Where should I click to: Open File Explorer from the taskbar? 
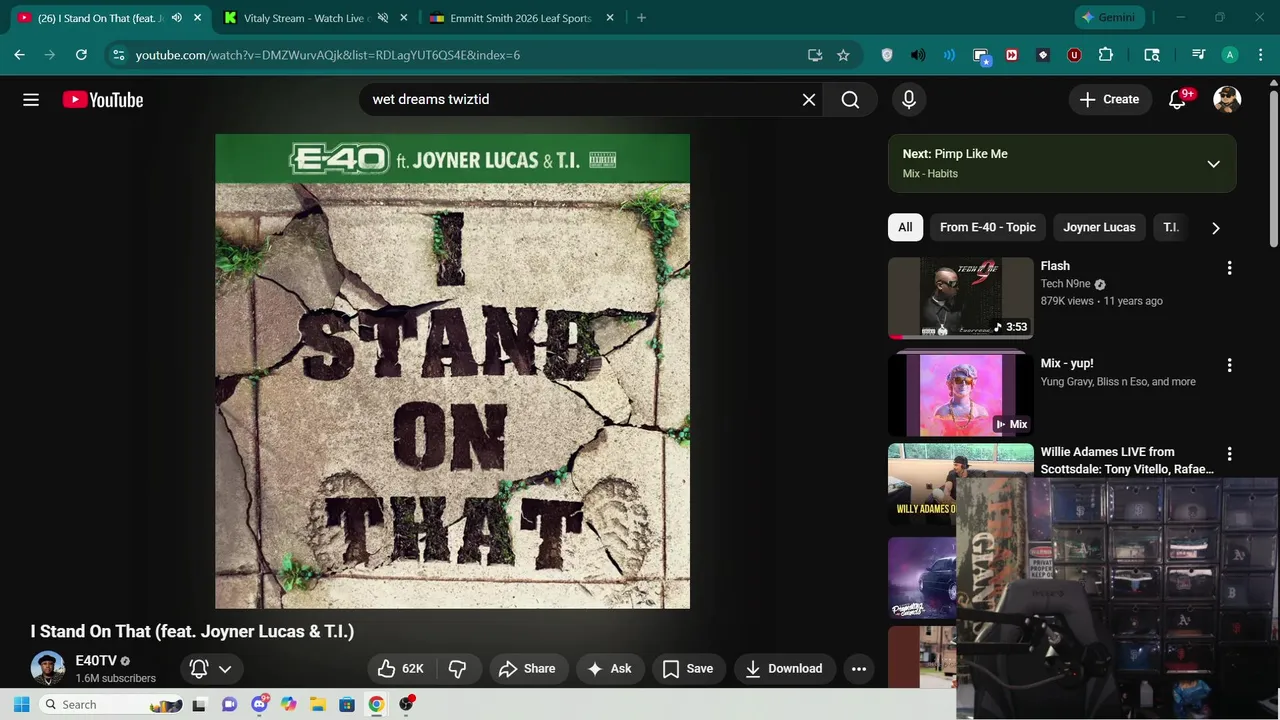318,704
